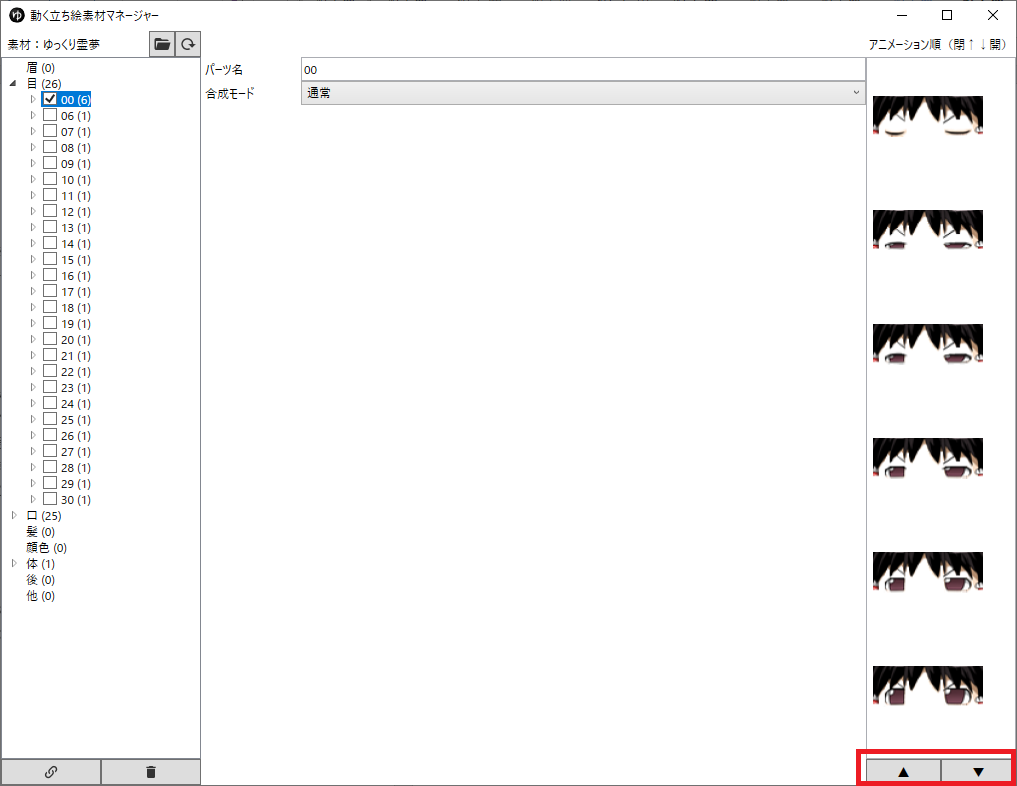Viewport: 1017px width, 786px height.
Task: Select the fully open eyes bottom thumbnail
Action: click(927, 686)
